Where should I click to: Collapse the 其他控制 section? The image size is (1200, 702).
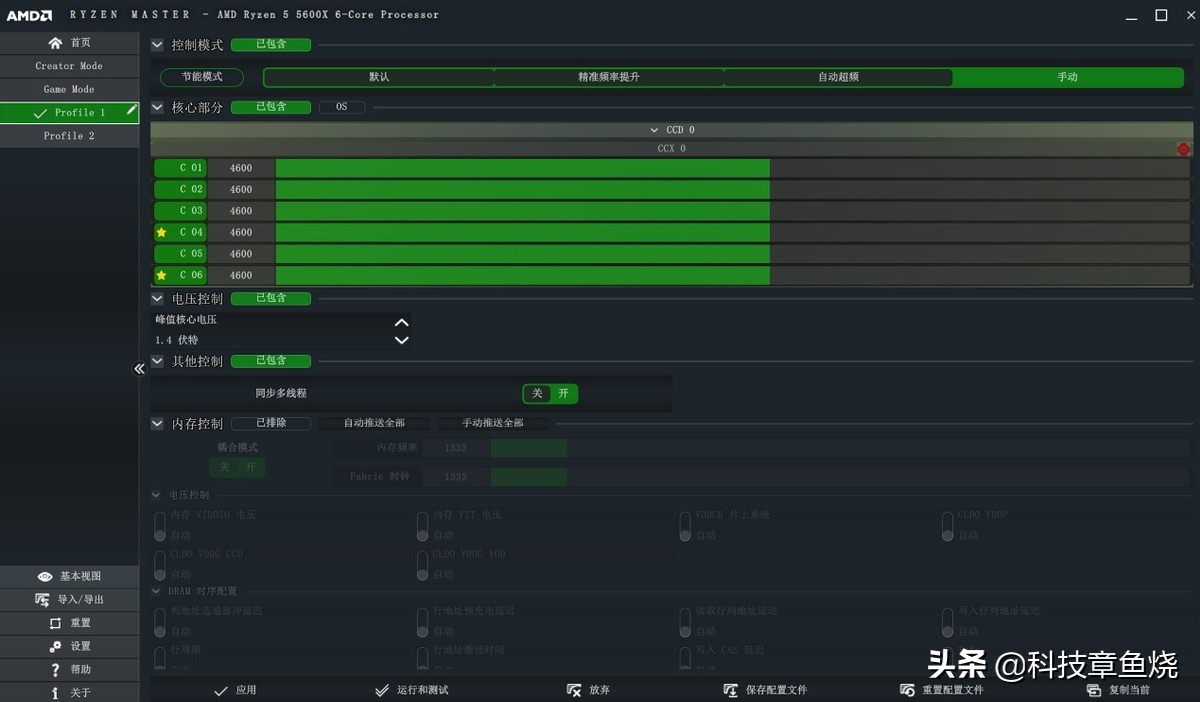click(157, 361)
